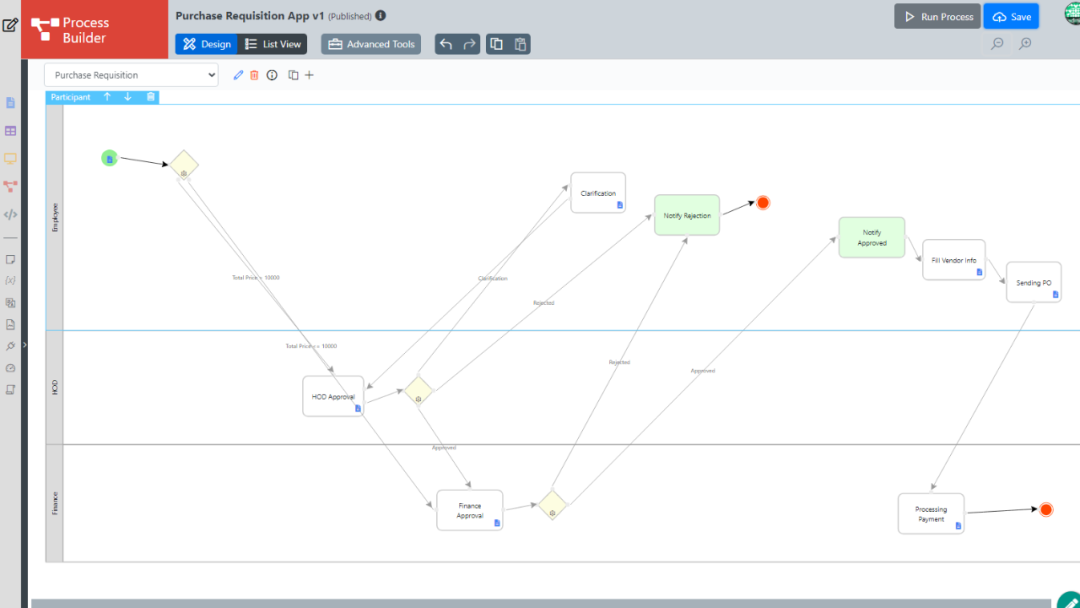Click the teal quick edit button at bottom-right
The height and width of the screenshot is (608, 1080).
point(1070,600)
